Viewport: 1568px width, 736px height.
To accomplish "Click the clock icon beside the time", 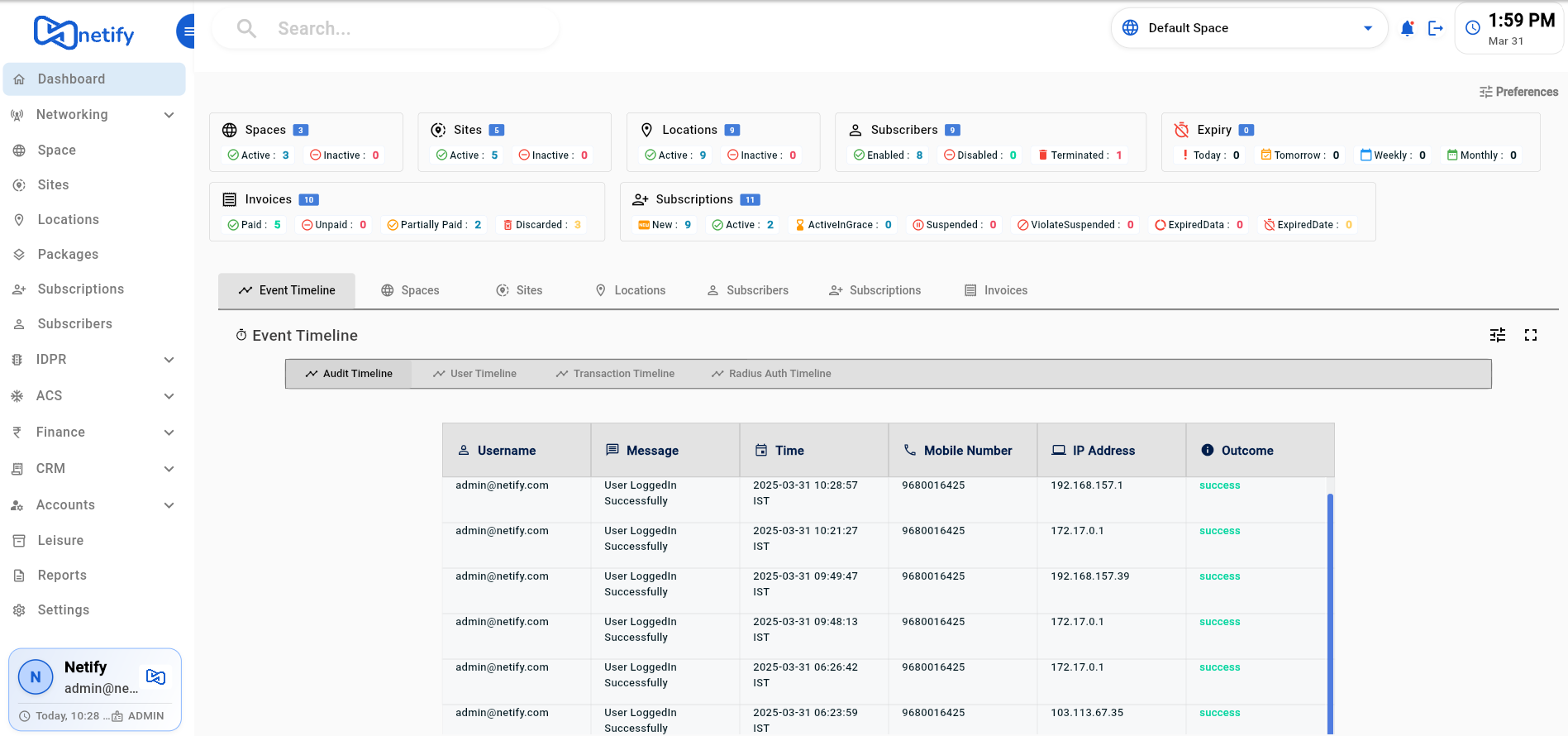I will click(1472, 28).
